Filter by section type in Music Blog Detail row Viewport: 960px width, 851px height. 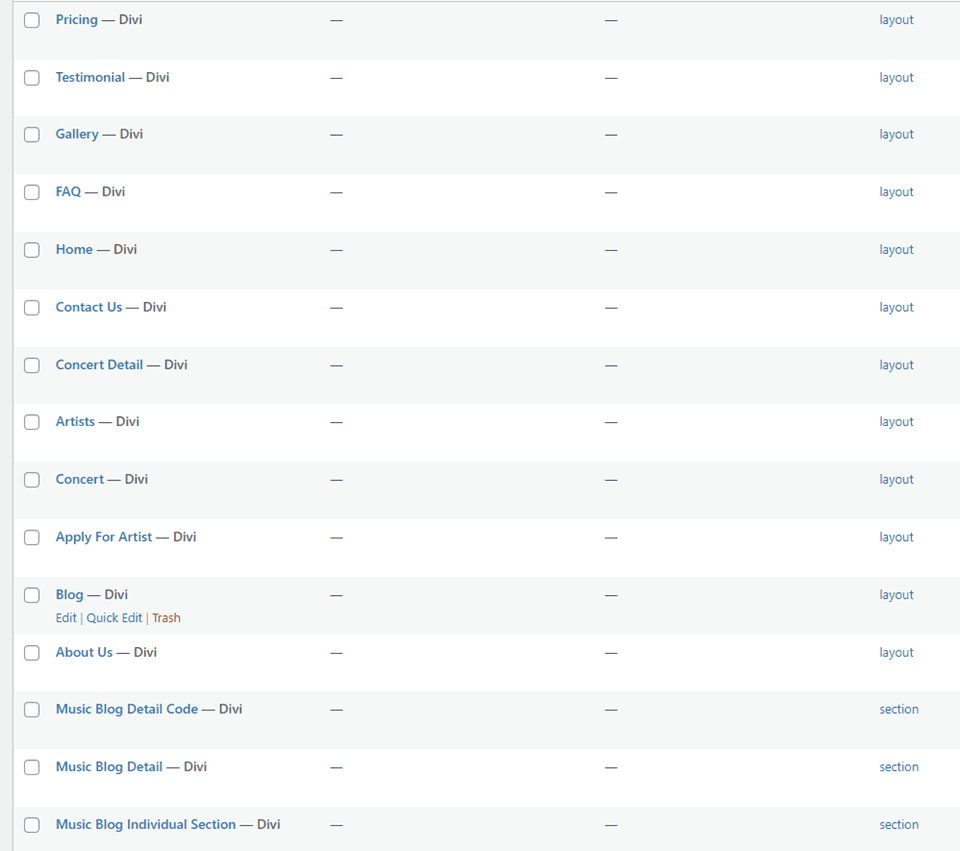(899, 768)
